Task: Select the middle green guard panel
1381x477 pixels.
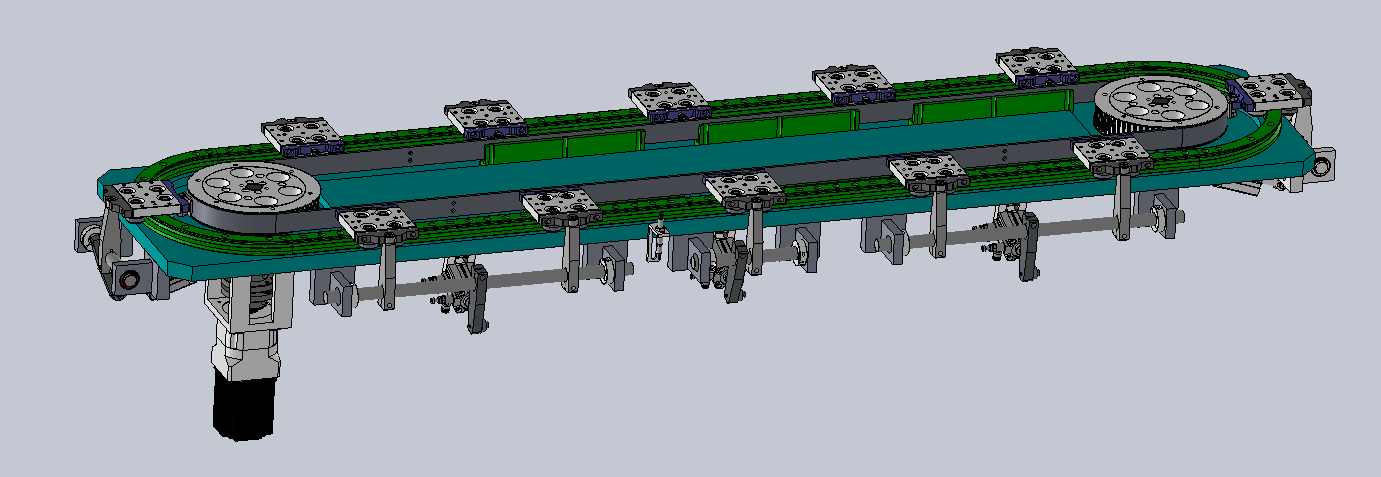Action: [x=778, y=125]
